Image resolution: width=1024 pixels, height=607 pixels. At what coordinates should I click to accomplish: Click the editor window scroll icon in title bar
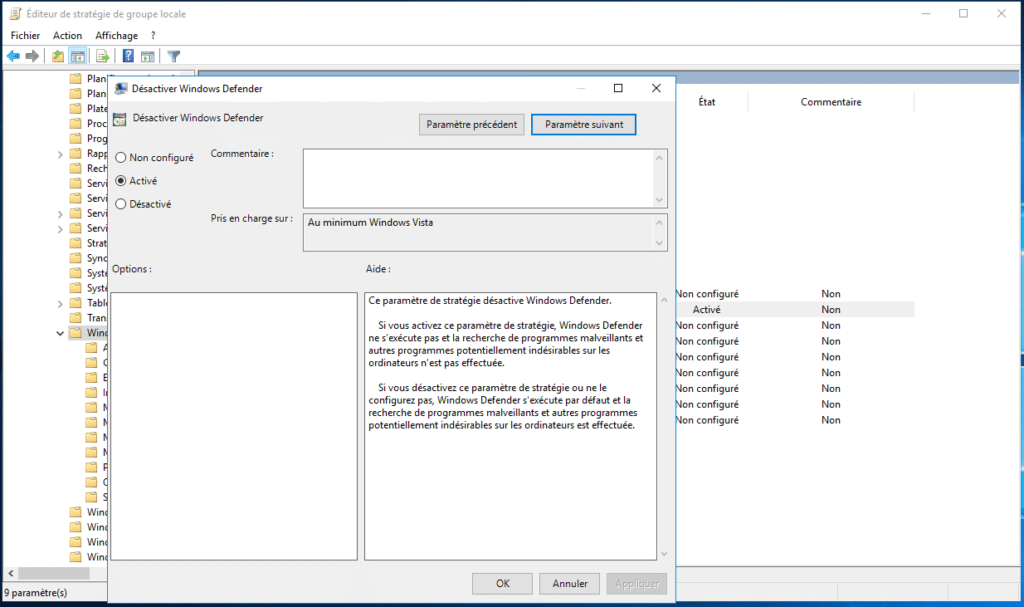15,14
